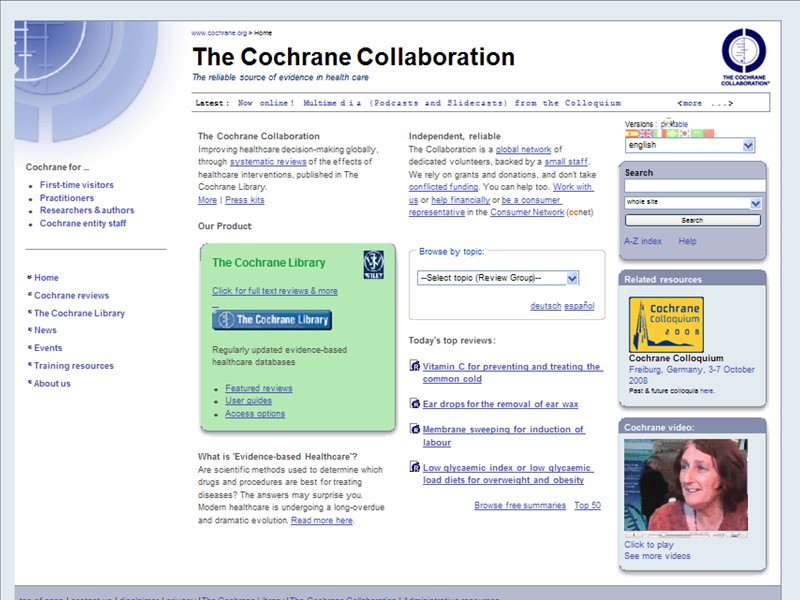
Task: Click the Search text input field
Action: tap(695, 186)
